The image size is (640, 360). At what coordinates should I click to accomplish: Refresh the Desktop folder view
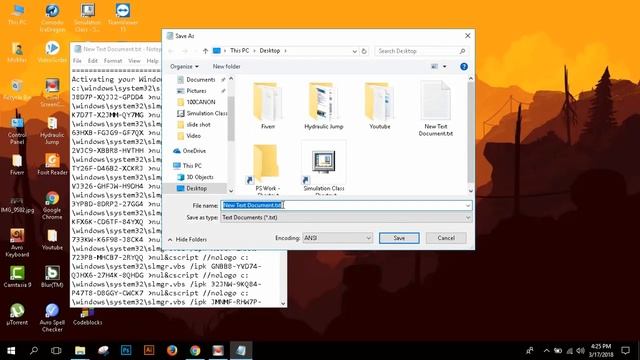(364, 51)
